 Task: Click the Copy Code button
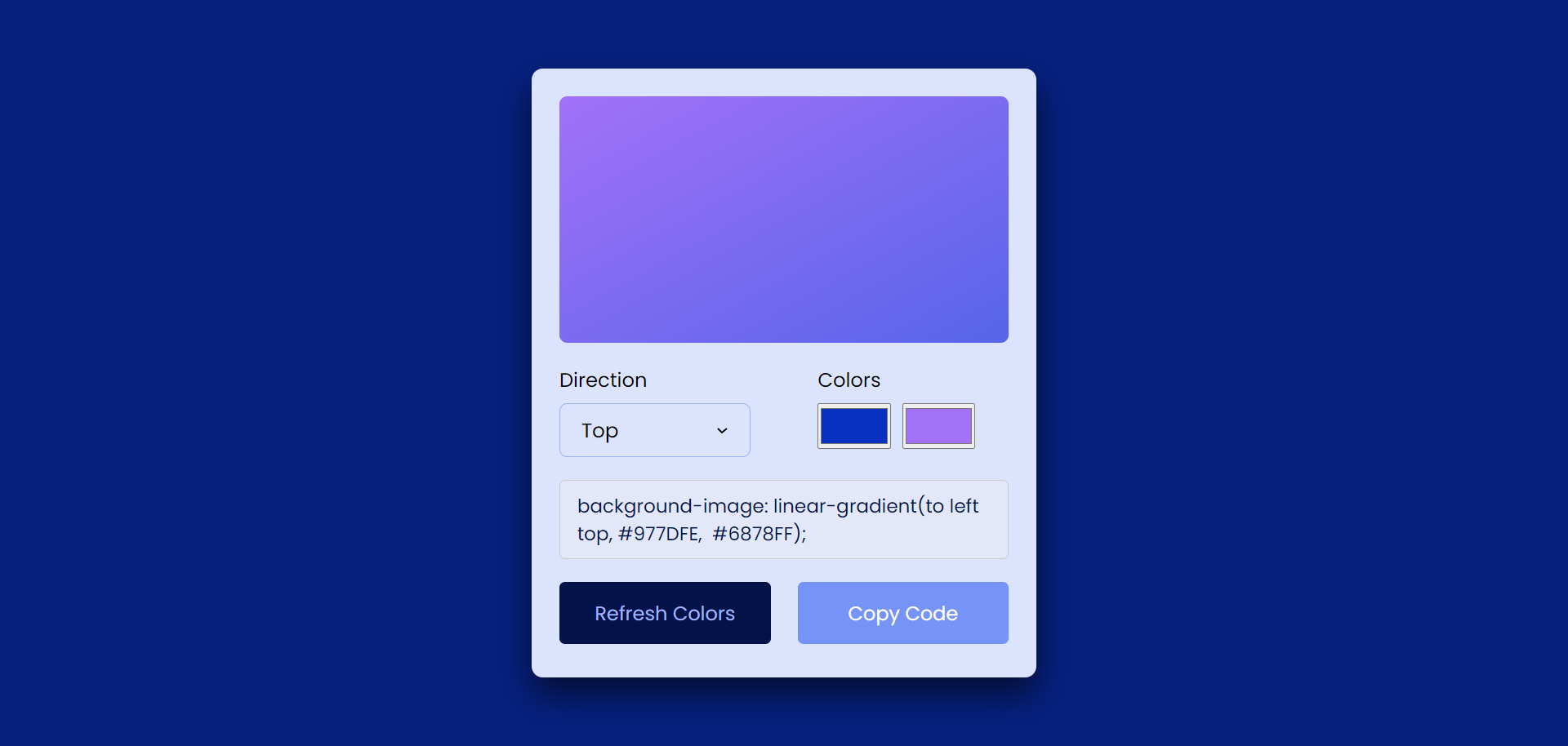(903, 613)
